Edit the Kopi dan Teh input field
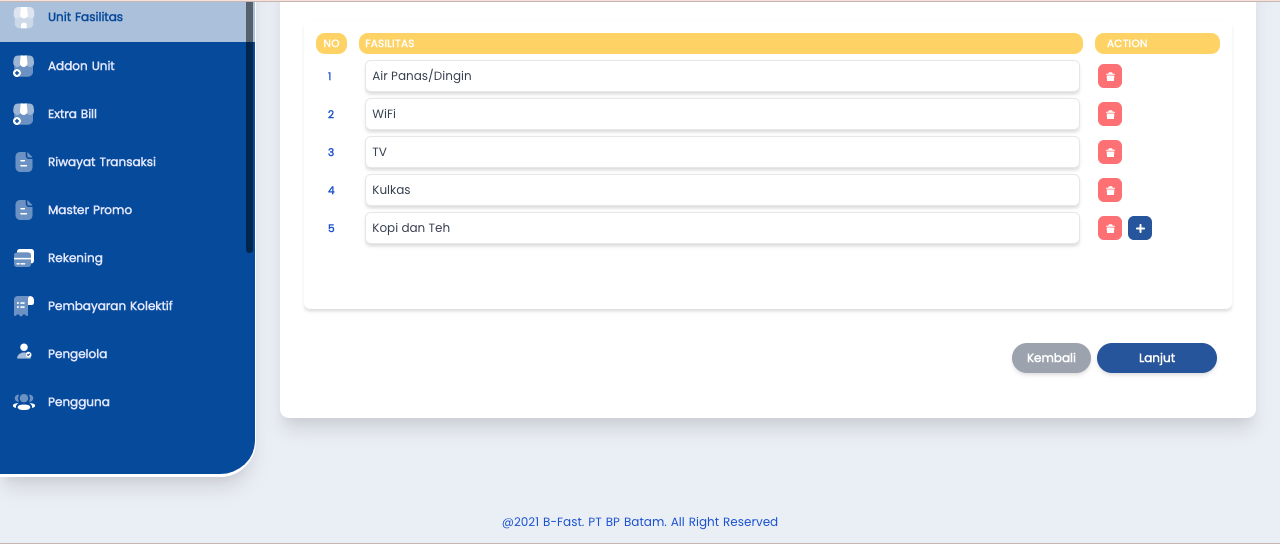Viewport: 1280px width, 544px height. click(x=721, y=228)
